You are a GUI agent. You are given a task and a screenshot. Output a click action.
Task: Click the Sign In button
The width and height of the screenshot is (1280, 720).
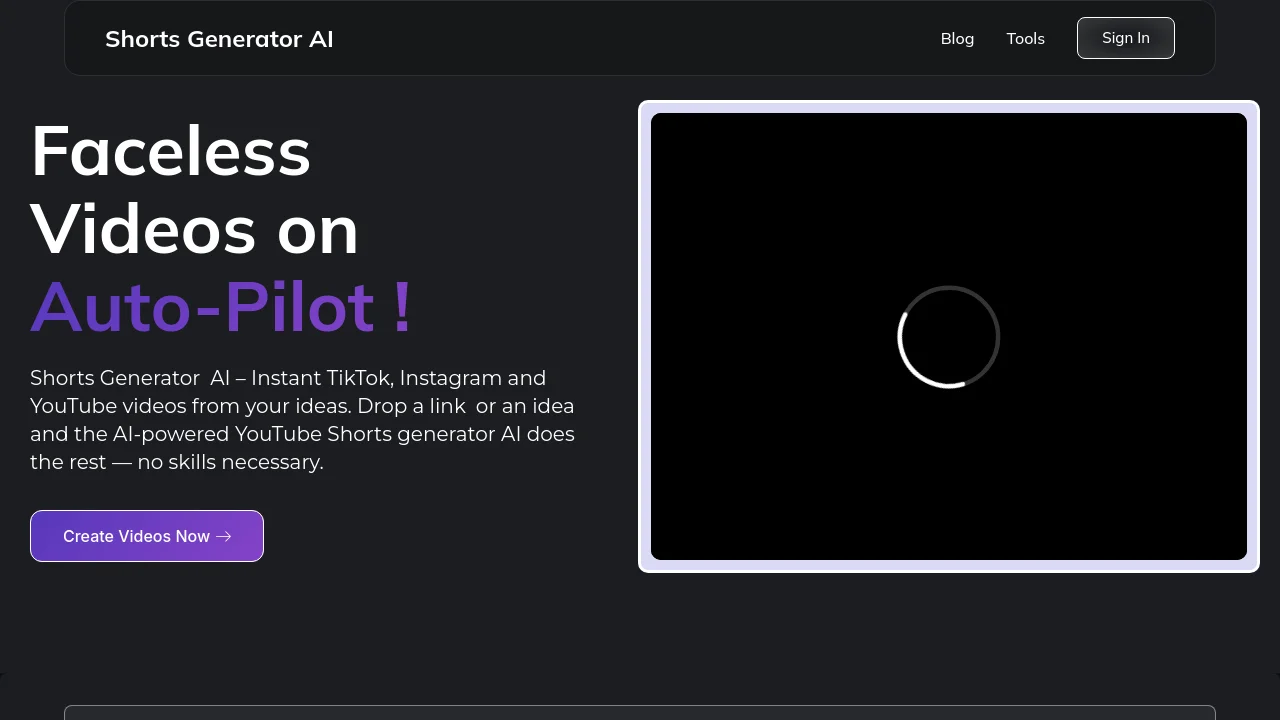point(1125,38)
